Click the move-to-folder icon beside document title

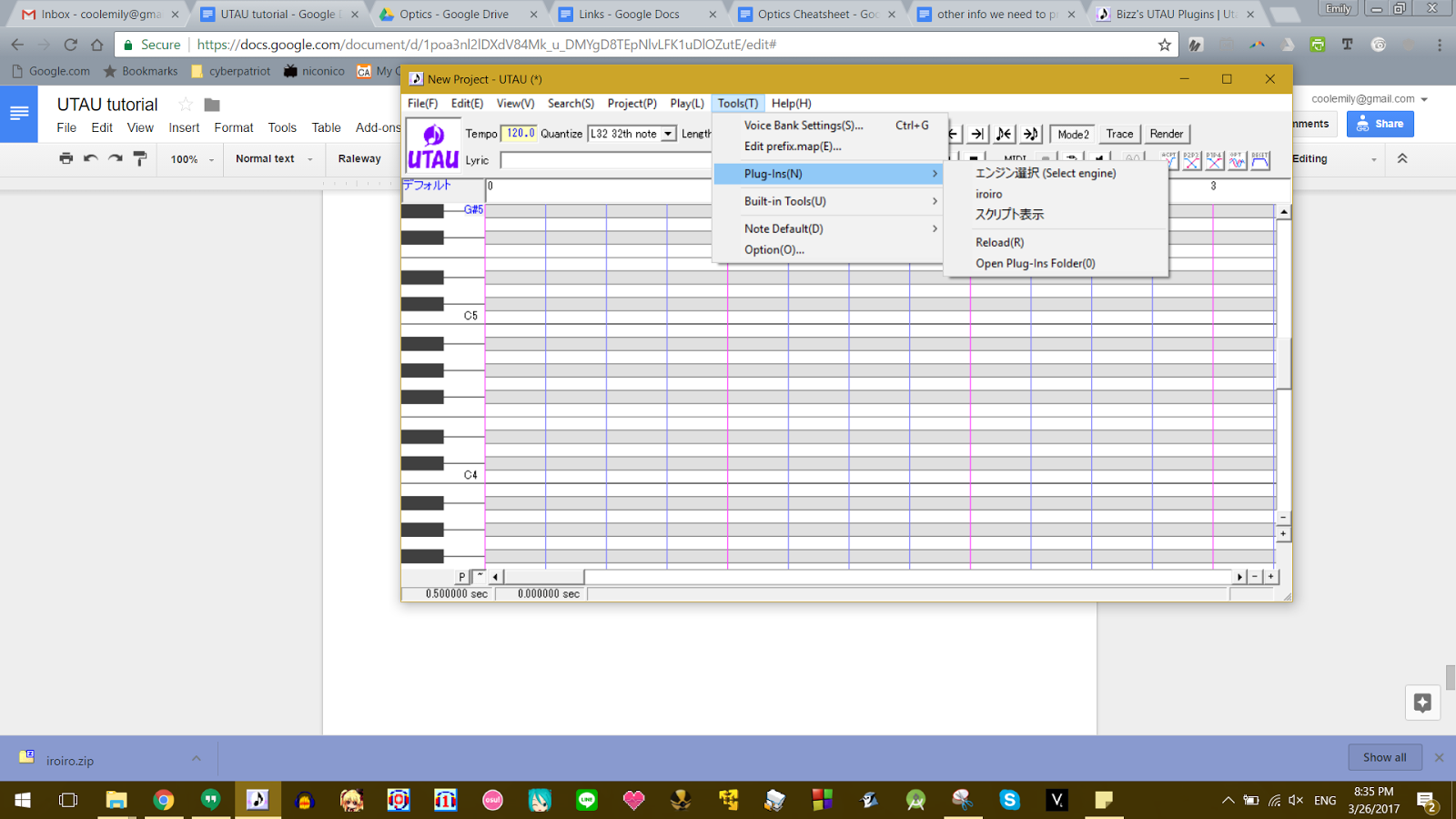(212, 105)
